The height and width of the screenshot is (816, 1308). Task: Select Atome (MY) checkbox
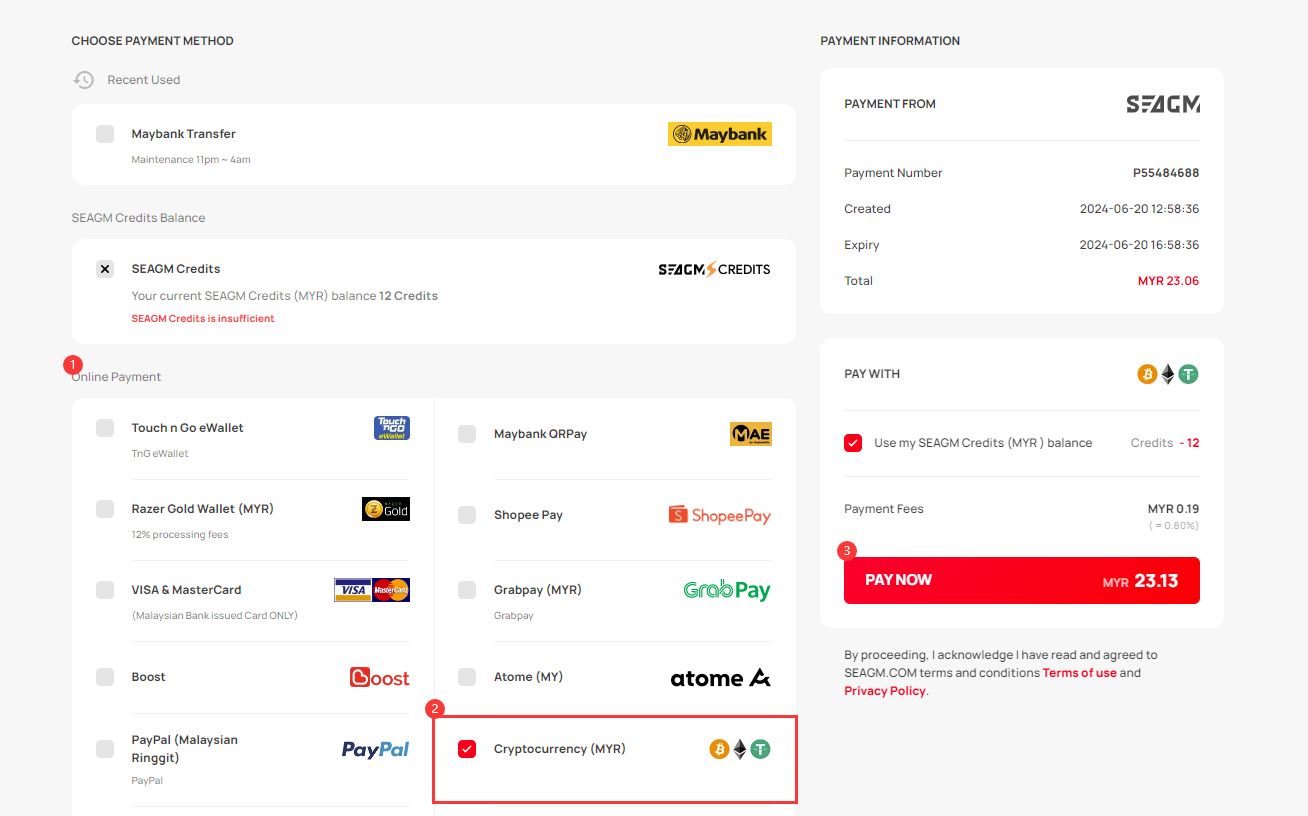(x=467, y=677)
